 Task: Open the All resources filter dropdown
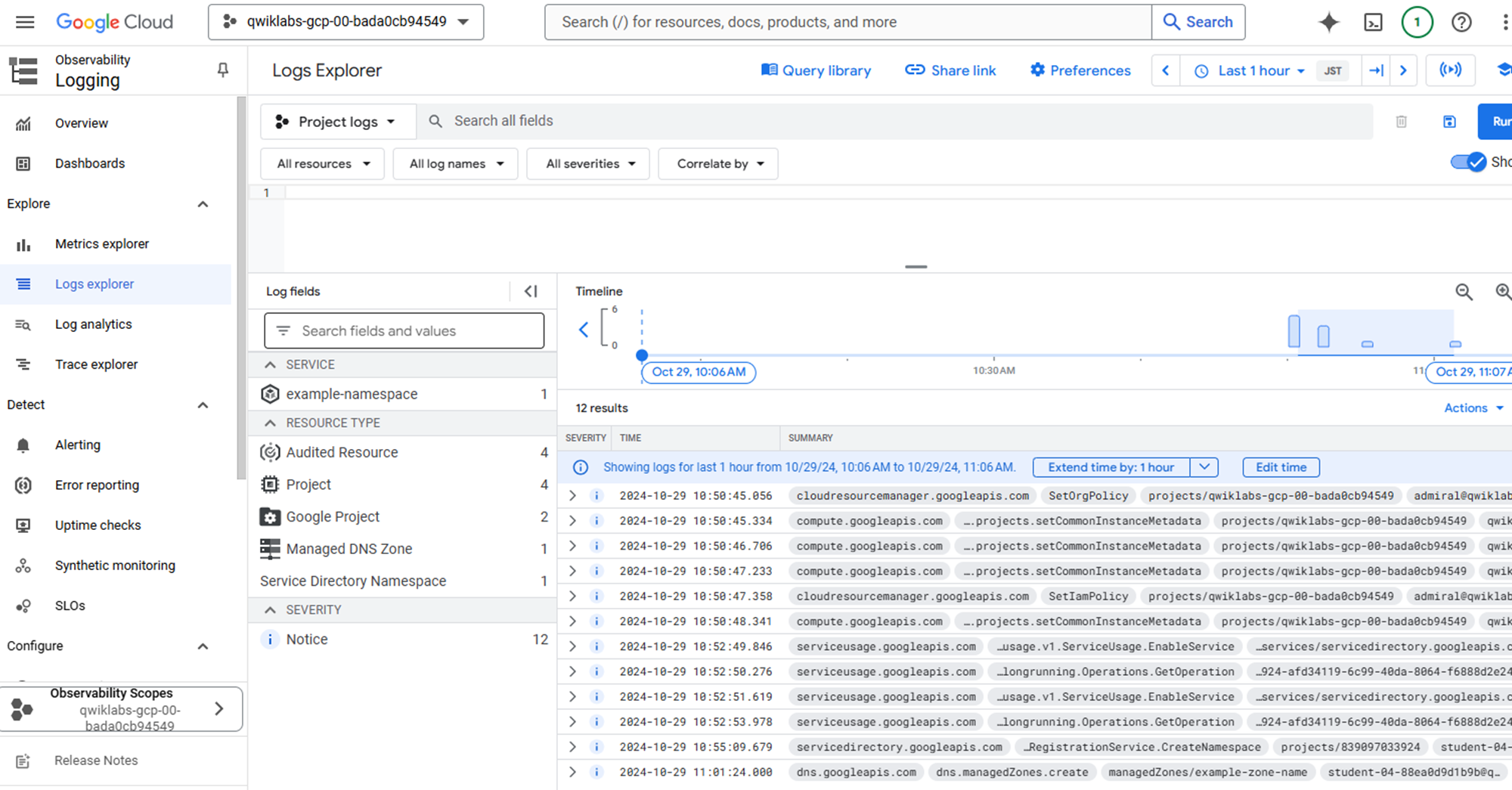(323, 164)
